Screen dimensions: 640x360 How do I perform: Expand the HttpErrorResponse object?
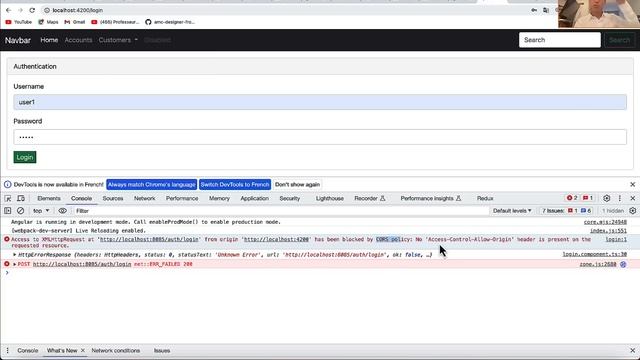pos(15,255)
